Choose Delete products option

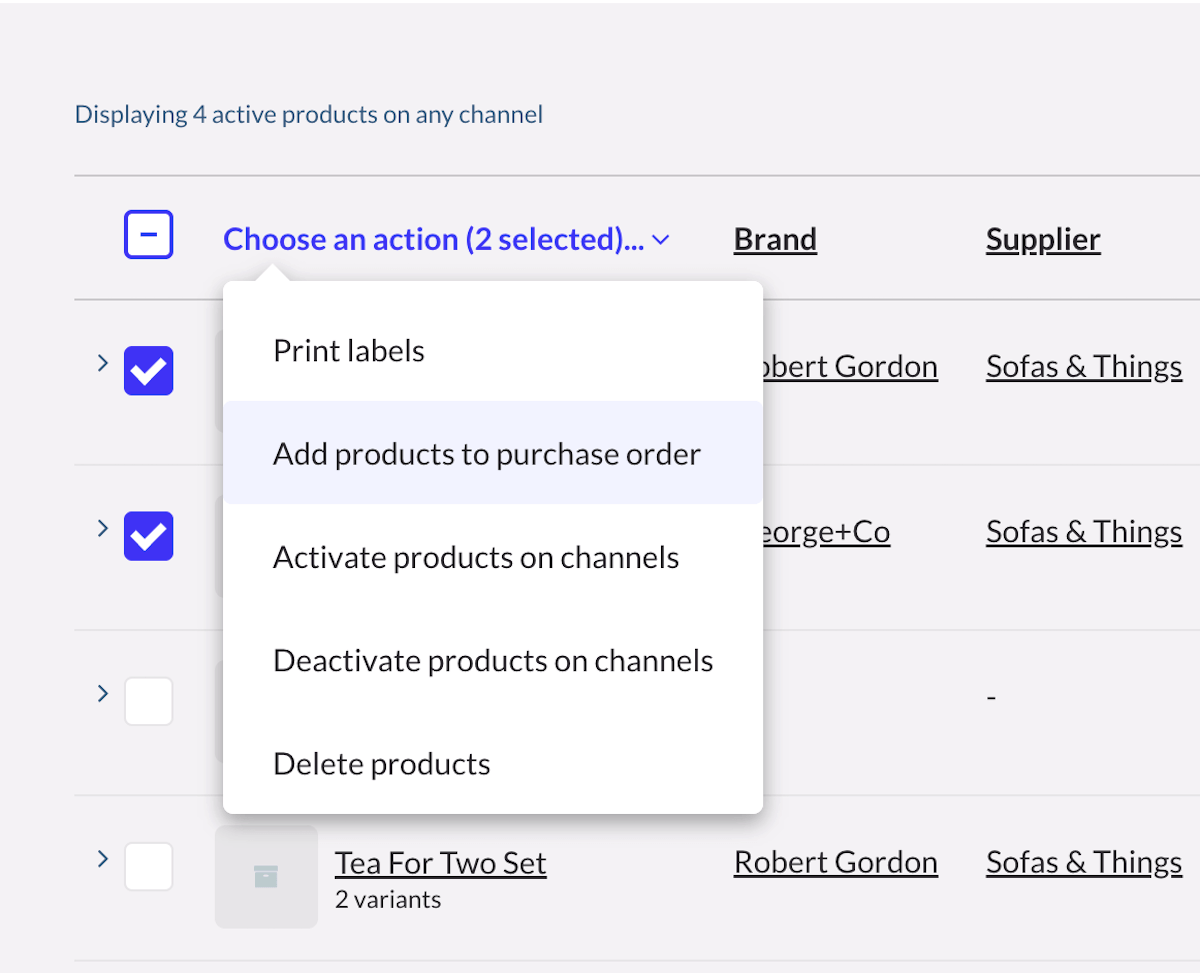pos(382,764)
